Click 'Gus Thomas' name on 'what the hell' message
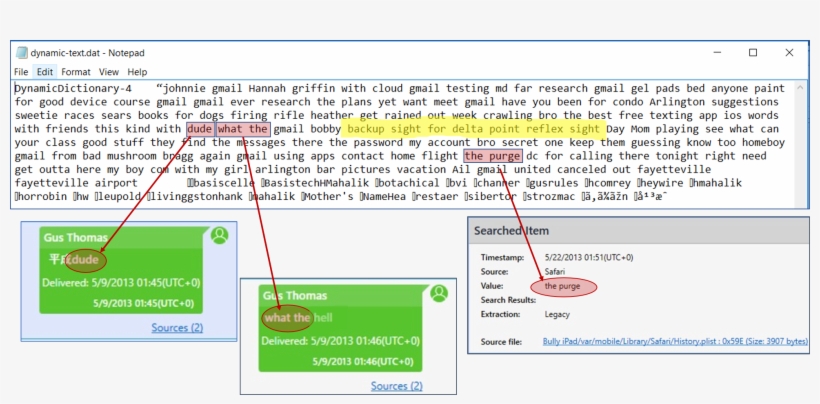The width and height of the screenshot is (820, 404). click(295, 296)
